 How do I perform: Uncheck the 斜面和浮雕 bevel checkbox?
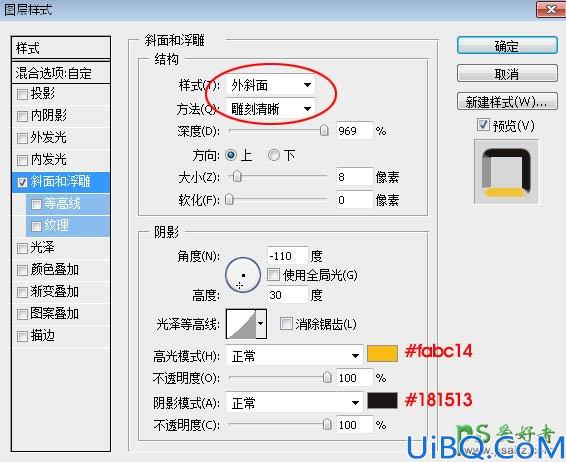coord(22,182)
